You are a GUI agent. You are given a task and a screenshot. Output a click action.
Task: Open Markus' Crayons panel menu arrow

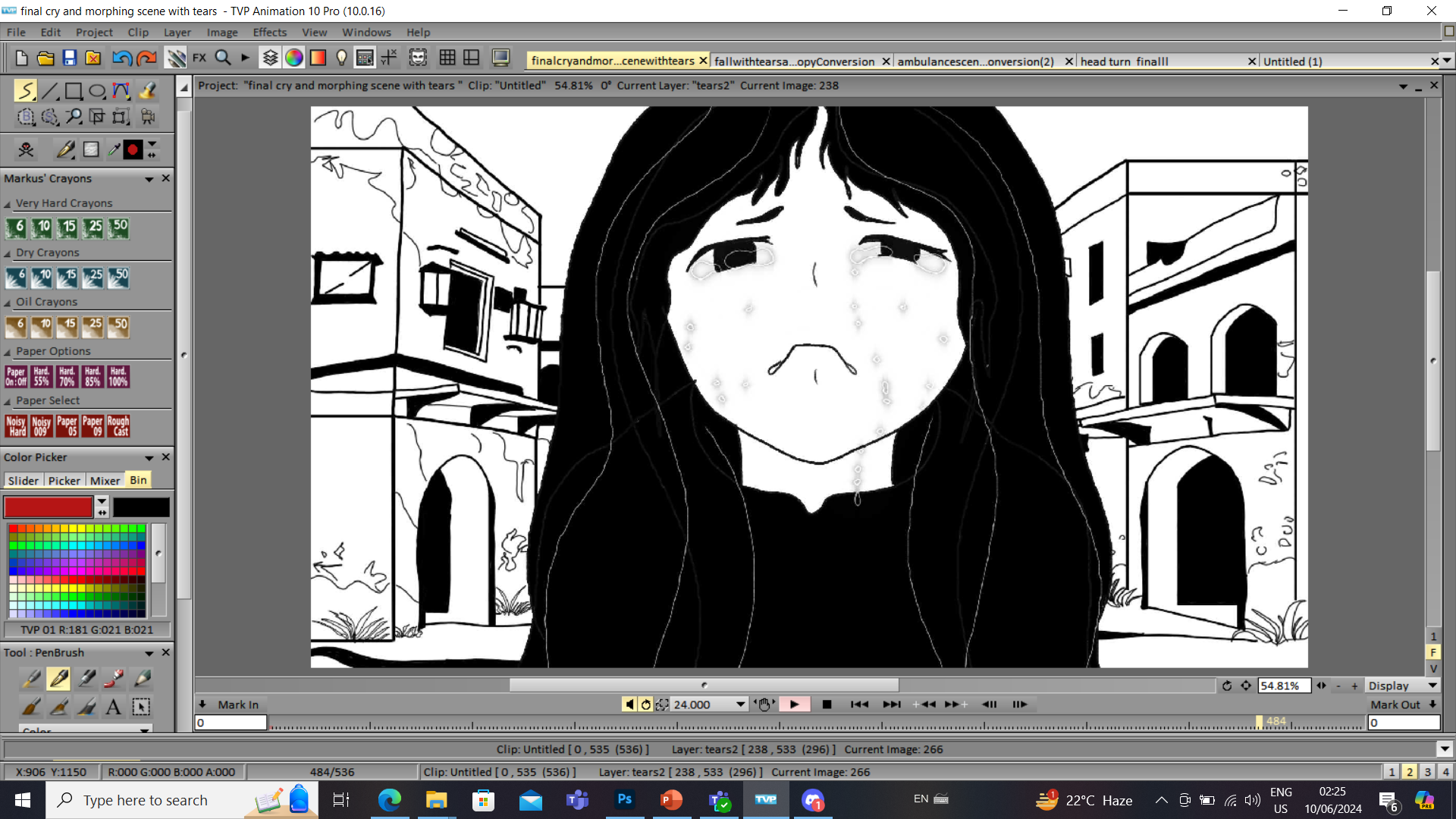pos(149,179)
